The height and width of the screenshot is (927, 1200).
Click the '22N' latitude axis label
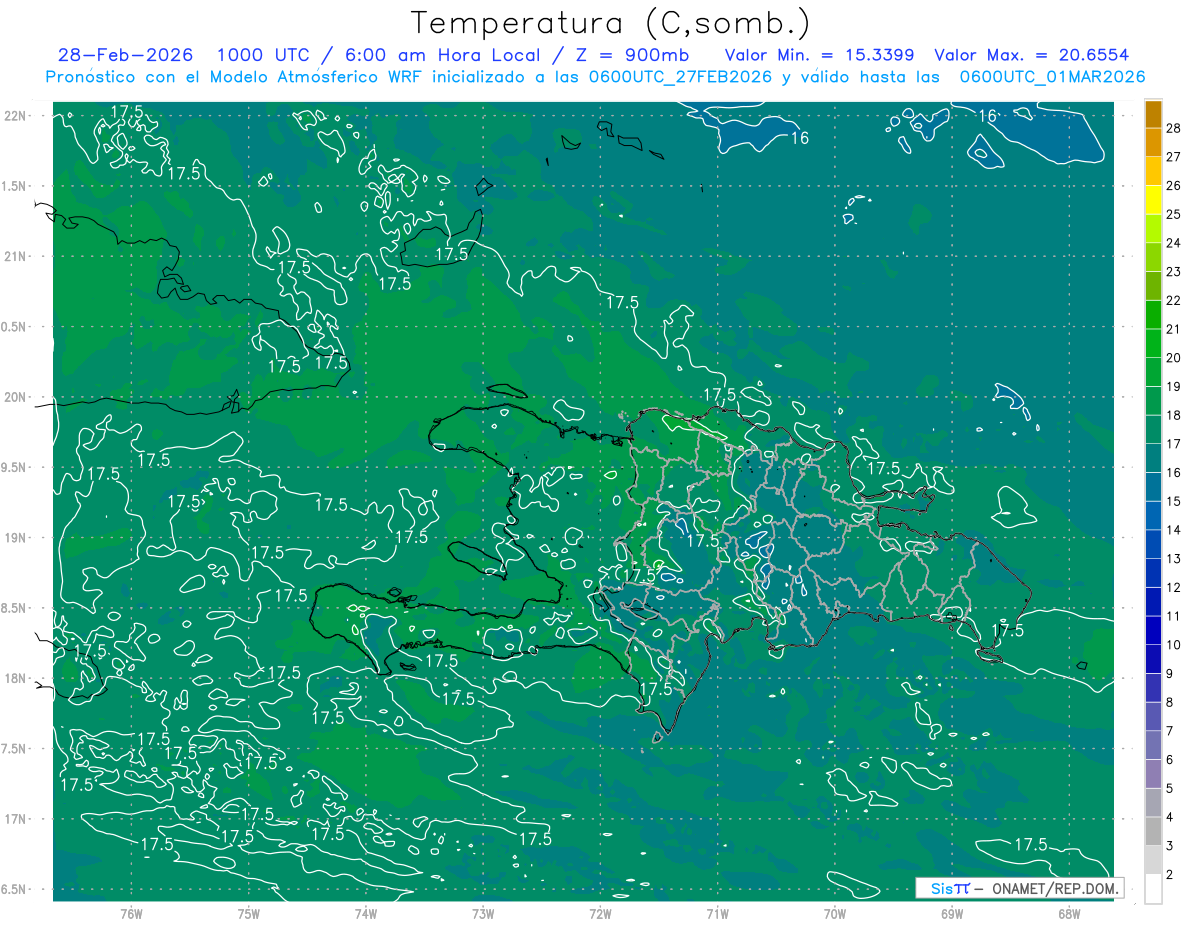[x=14, y=116]
